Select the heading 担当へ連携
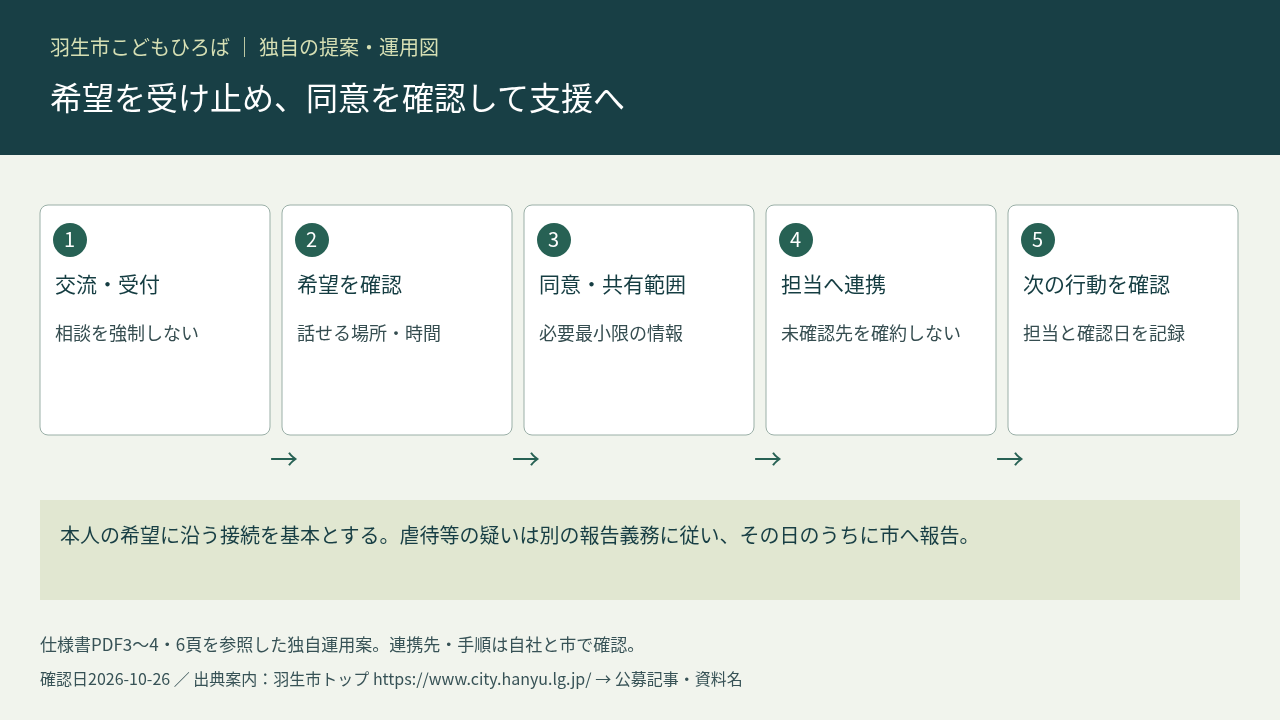Screen dimensions: 1280x720 (x=833, y=285)
